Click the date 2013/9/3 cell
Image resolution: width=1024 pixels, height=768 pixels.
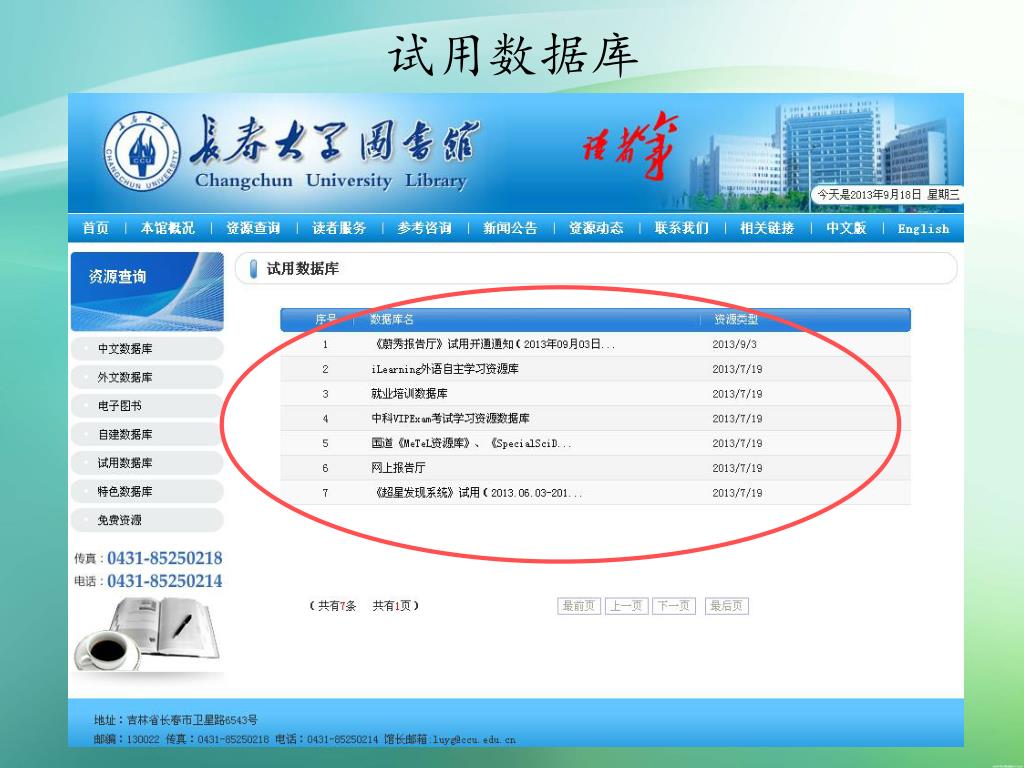click(x=735, y=344)
